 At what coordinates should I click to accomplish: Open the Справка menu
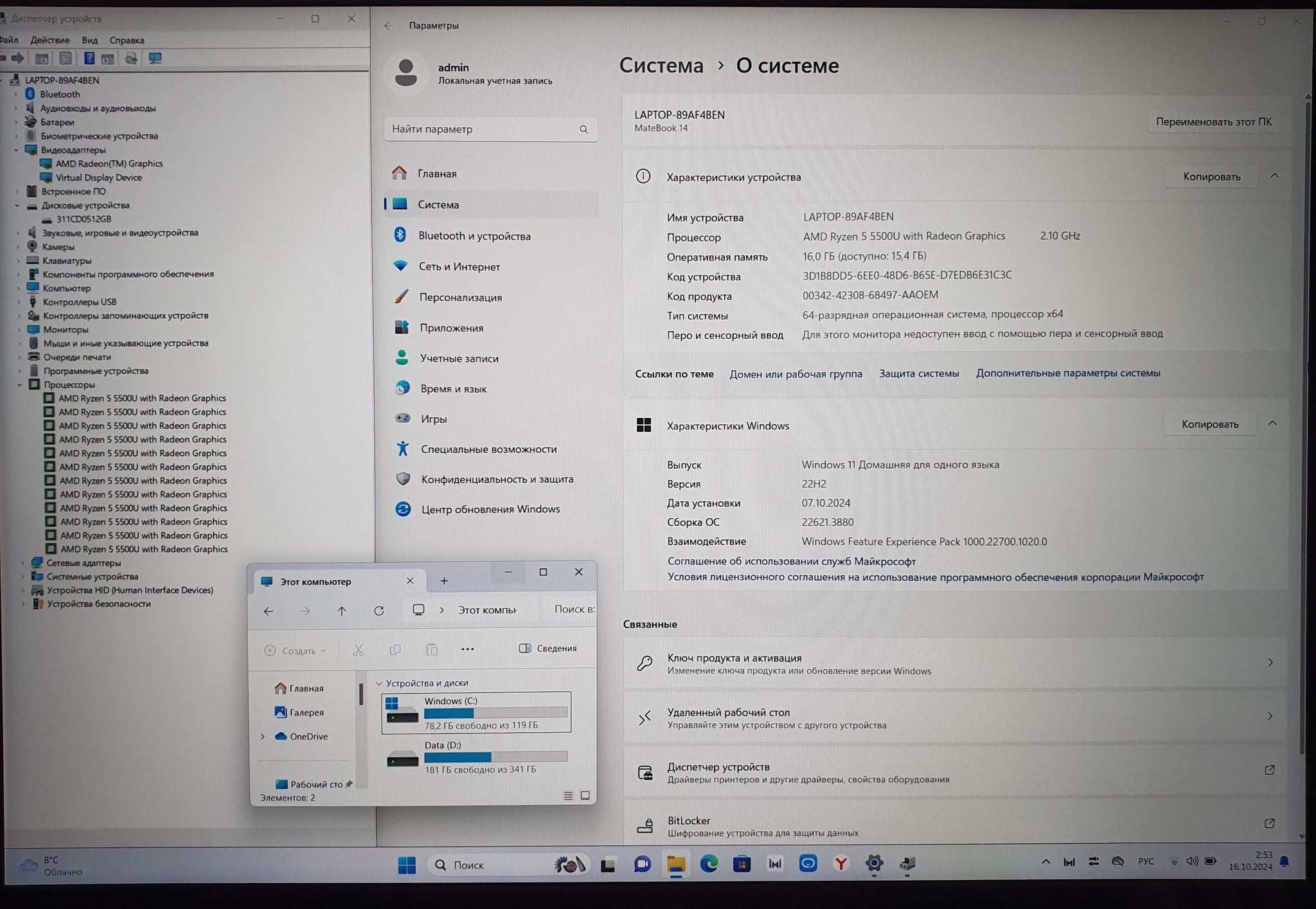coord(127,40)
